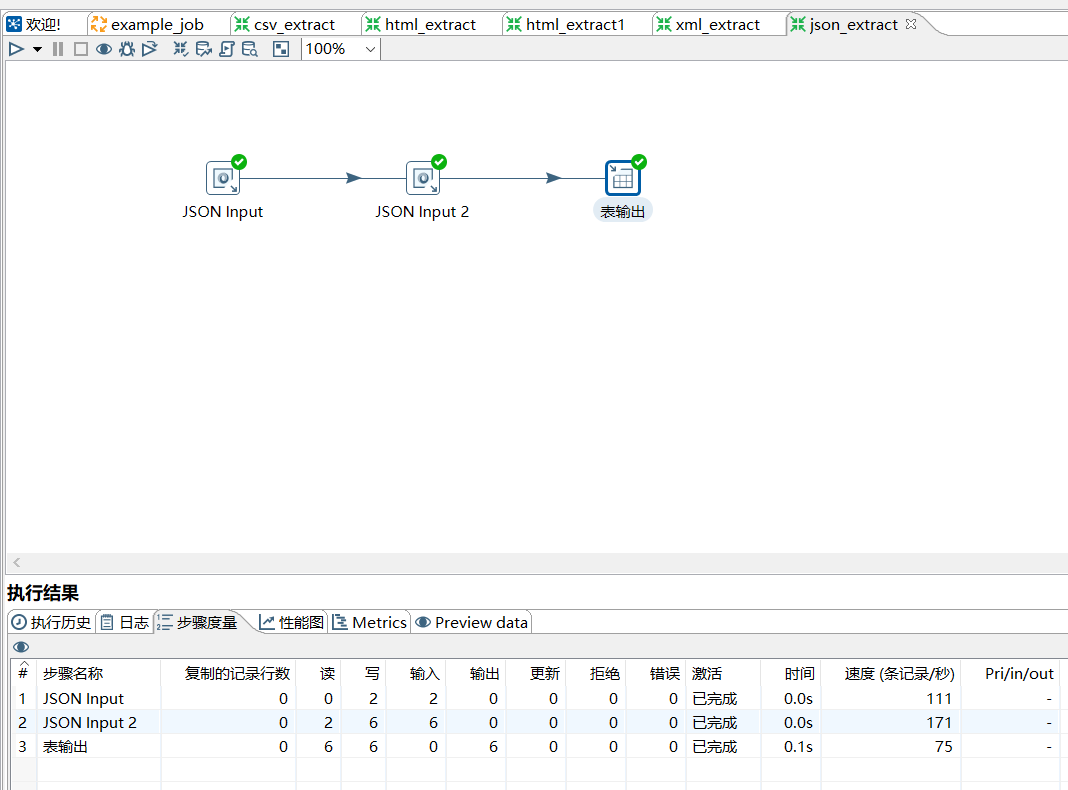Run database impact analysis
Viewport: 1068px width, 790px height.
[x=203, y=49]
